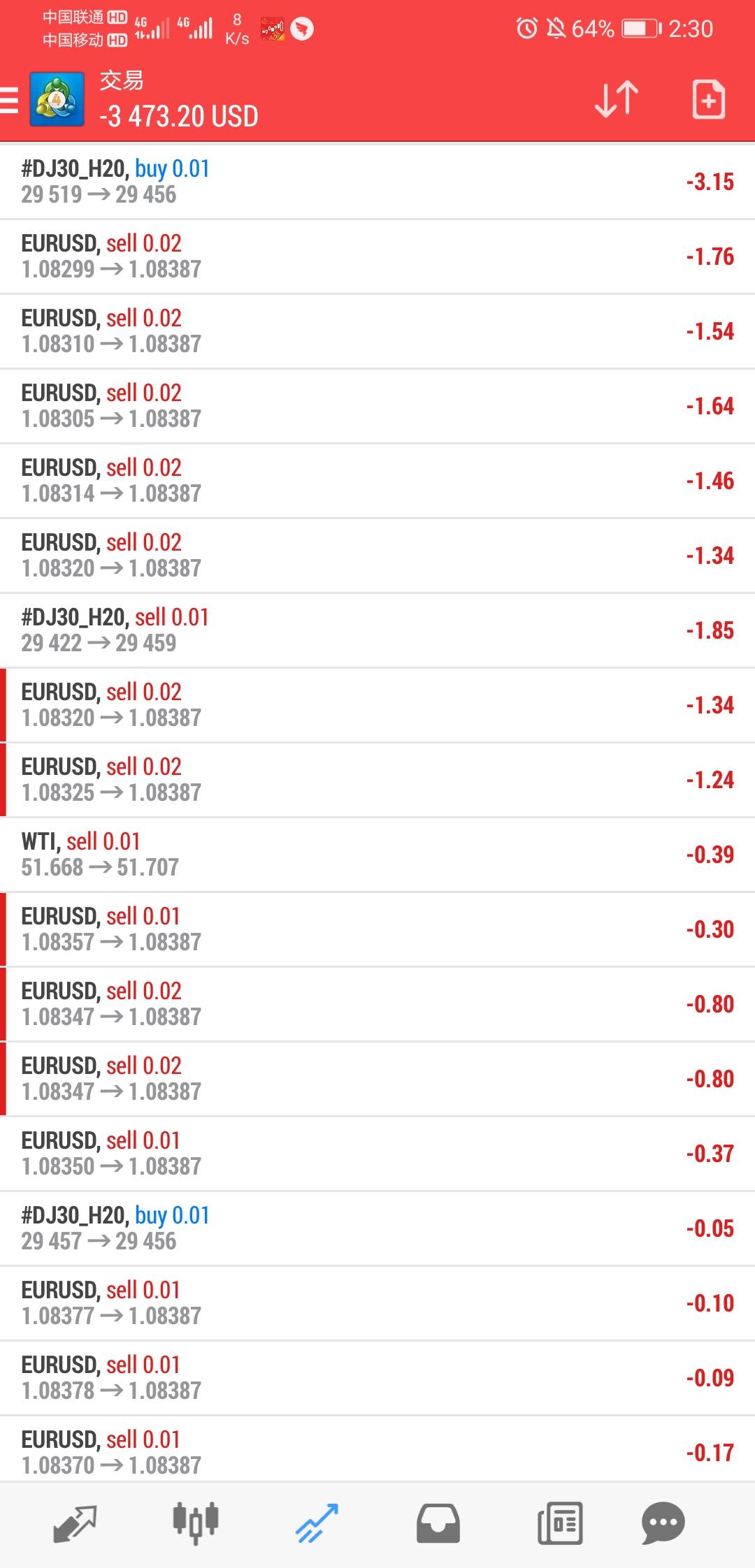The width and height of the screenshot is (755, 1568).
Task: Tap the MetaTrader 4 app logo
Action: 57,99
